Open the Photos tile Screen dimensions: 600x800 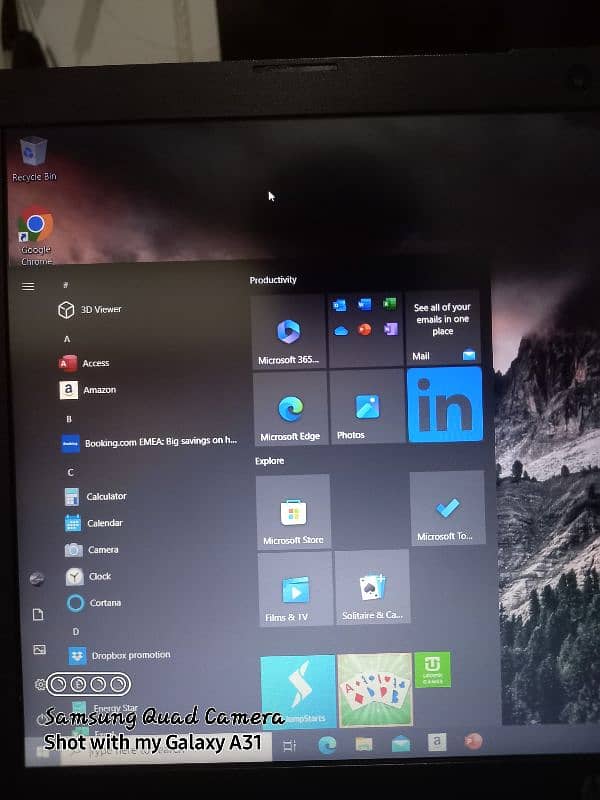(x=367, y=407)
